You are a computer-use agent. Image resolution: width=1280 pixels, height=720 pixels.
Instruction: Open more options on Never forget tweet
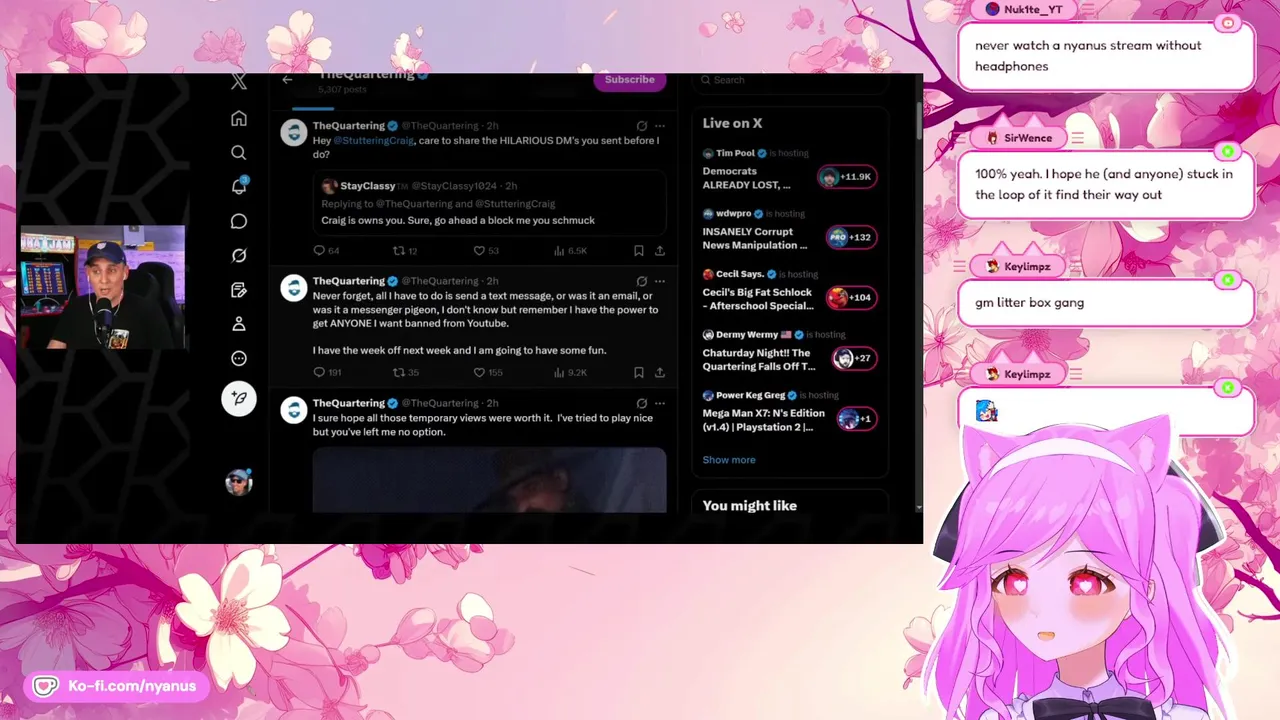660,281
